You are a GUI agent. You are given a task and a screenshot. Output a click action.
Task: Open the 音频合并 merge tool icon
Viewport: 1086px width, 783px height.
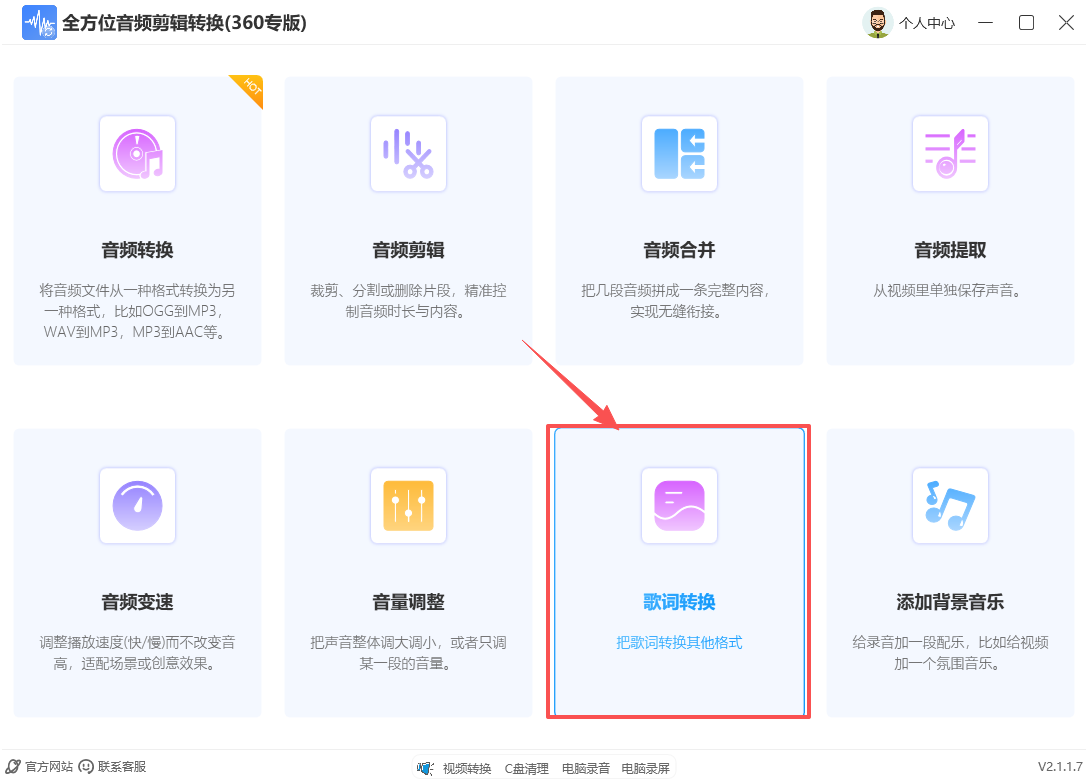click(x=679, y=154)
